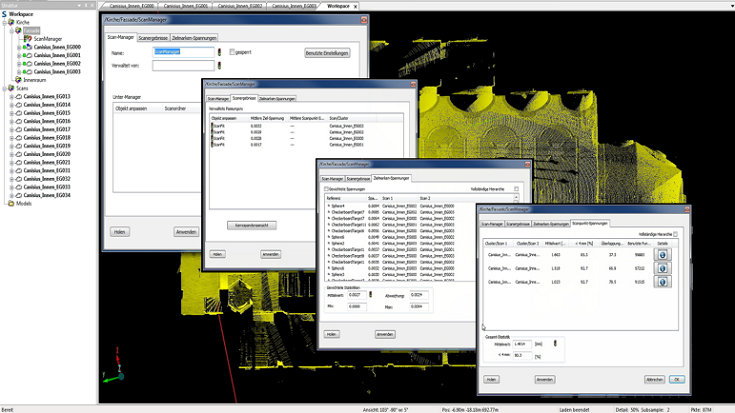This screenshot has width=735, height=413.
Task: Click the traffic light icon beside the Name field
Action: tap(219, 52)
